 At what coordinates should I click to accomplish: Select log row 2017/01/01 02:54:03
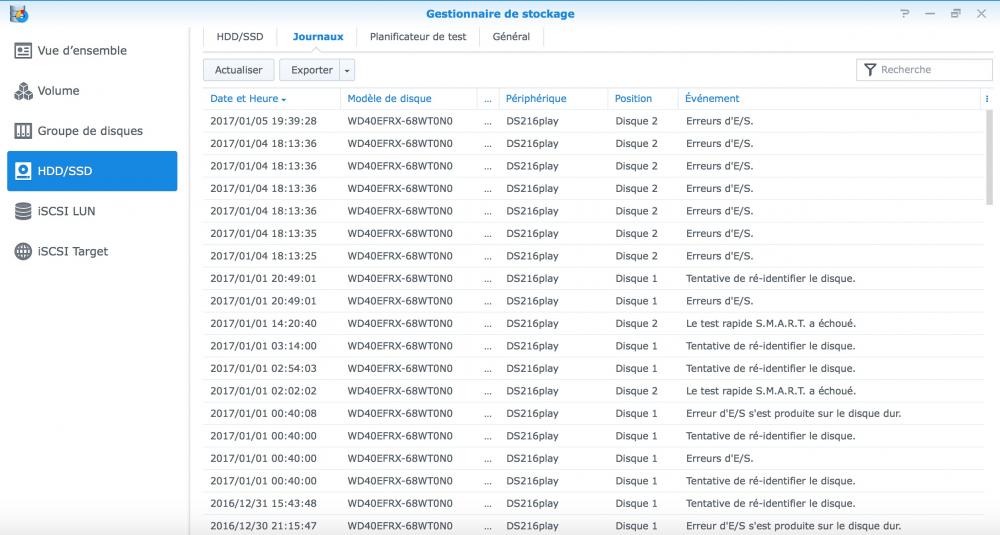coord(593,369)
